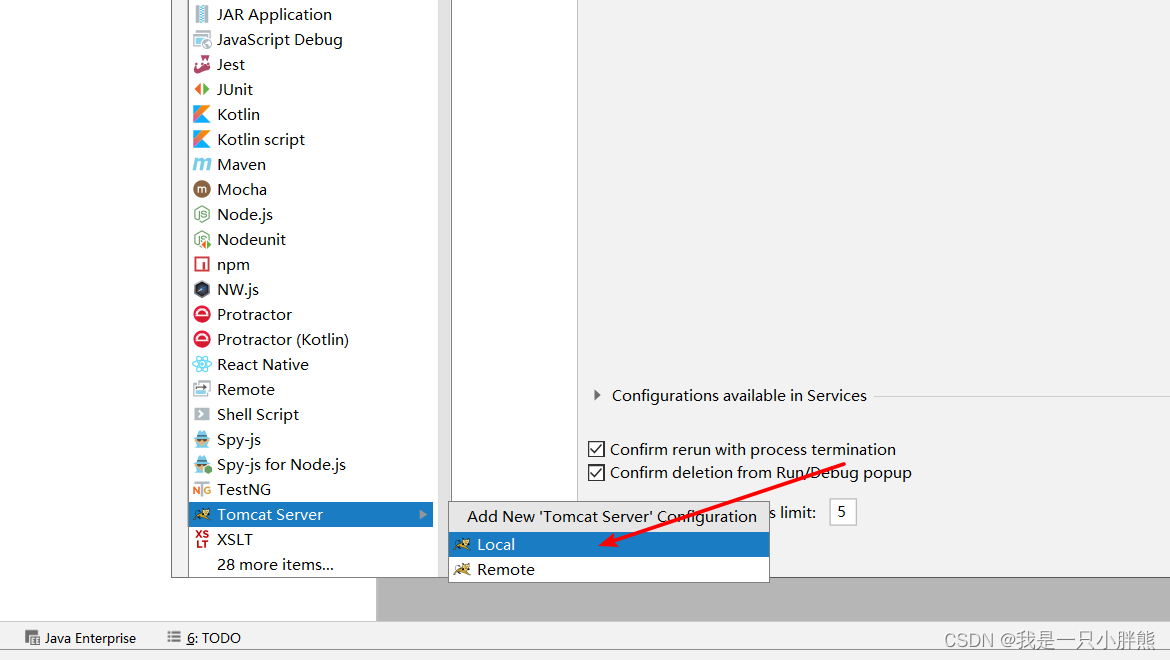Open the Java Enterprise tool window
Screen dimensions: 1170x660
coord(81,638)
